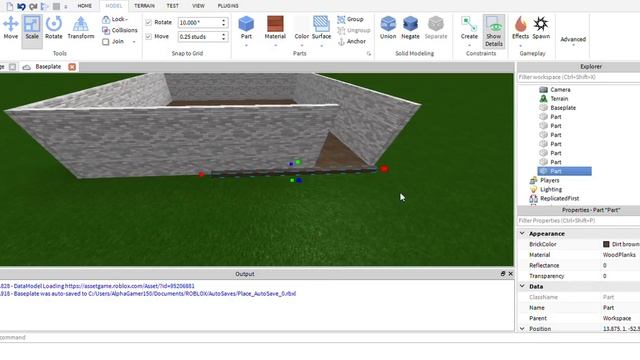Click the move increment field 0.25 studs
The width and height of the screenshot is (640, 360).
(x=199, y=37)
